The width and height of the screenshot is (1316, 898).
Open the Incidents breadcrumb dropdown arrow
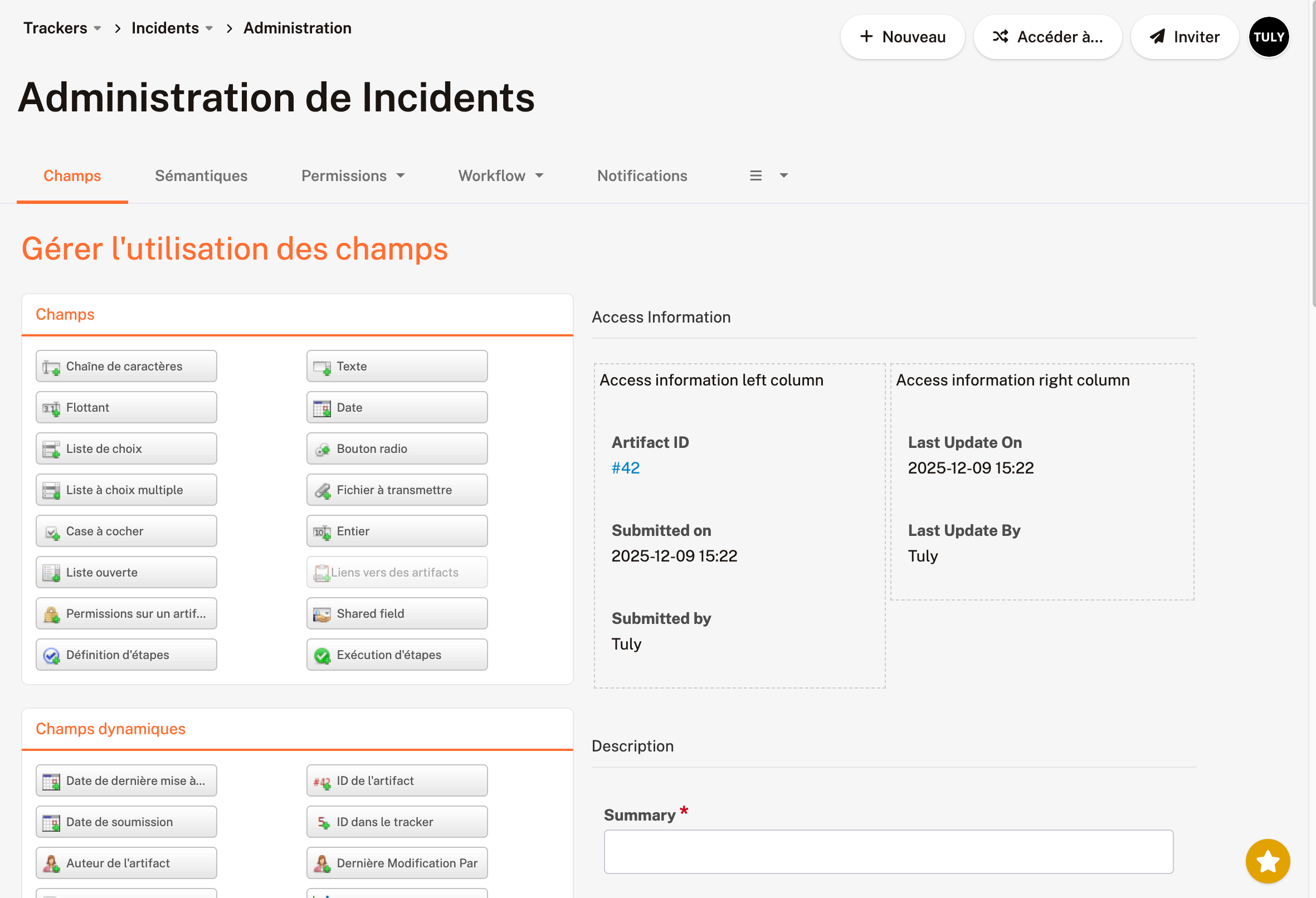(209, 28)
